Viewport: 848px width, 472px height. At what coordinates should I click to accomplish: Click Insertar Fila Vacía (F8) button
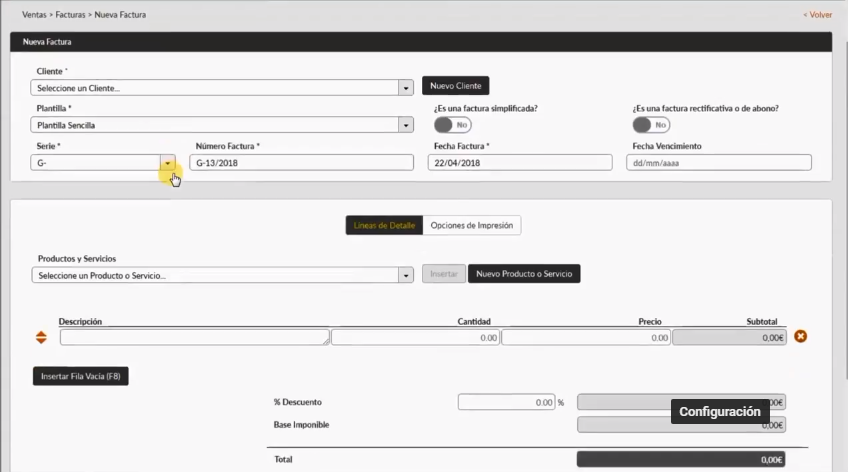click(81, 376)
